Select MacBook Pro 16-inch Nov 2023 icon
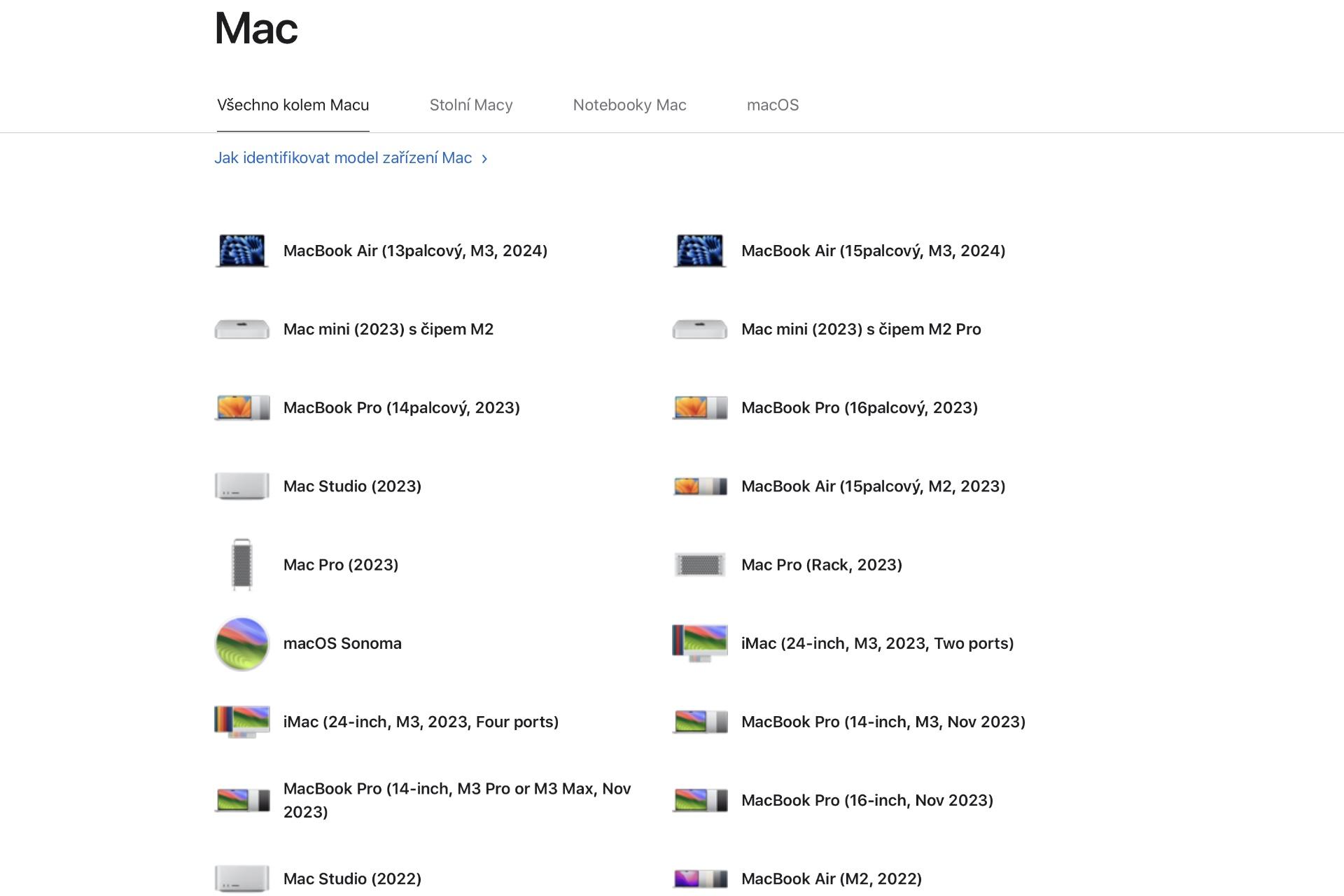 tap(699, 800)
